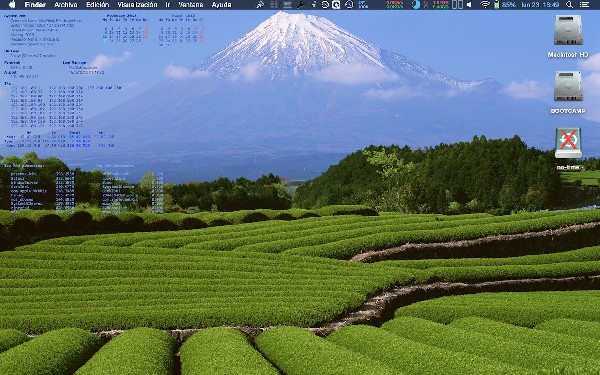Click the battery status icon

tap(496, 5)
